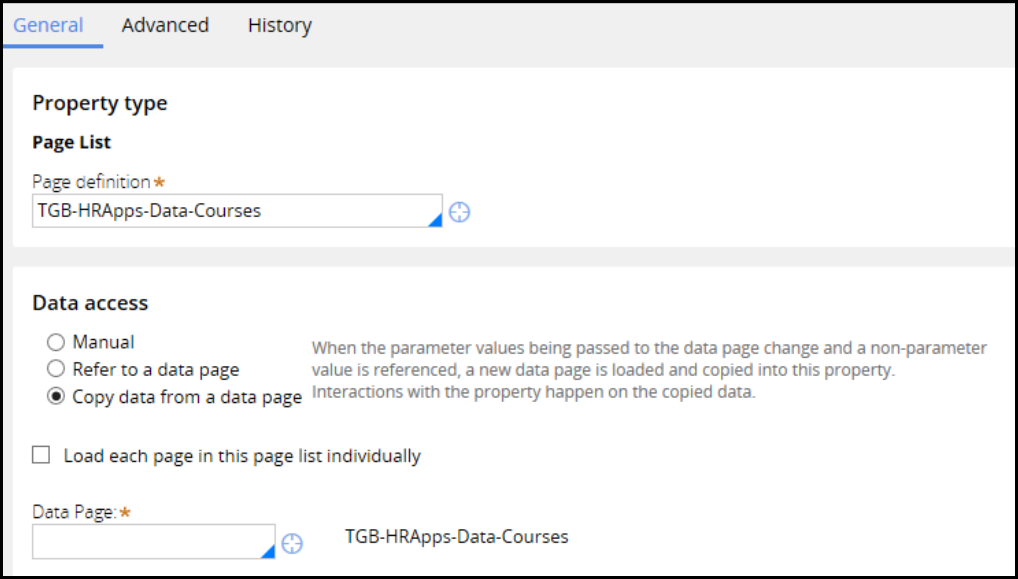Select the Manual data access option
The width and height of the screenshot is (1018, 579).
[x=56, y=342]
